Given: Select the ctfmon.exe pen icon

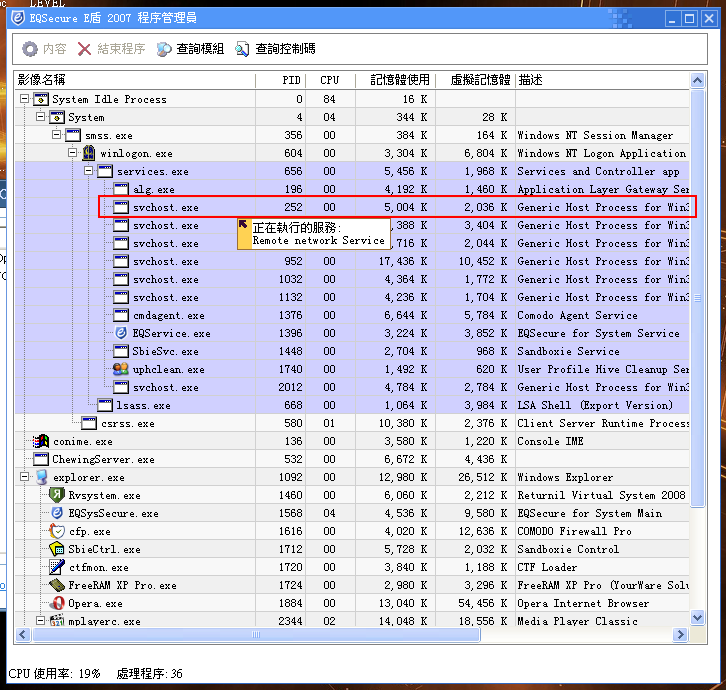Looking at the screenshot, I should 57,567.
